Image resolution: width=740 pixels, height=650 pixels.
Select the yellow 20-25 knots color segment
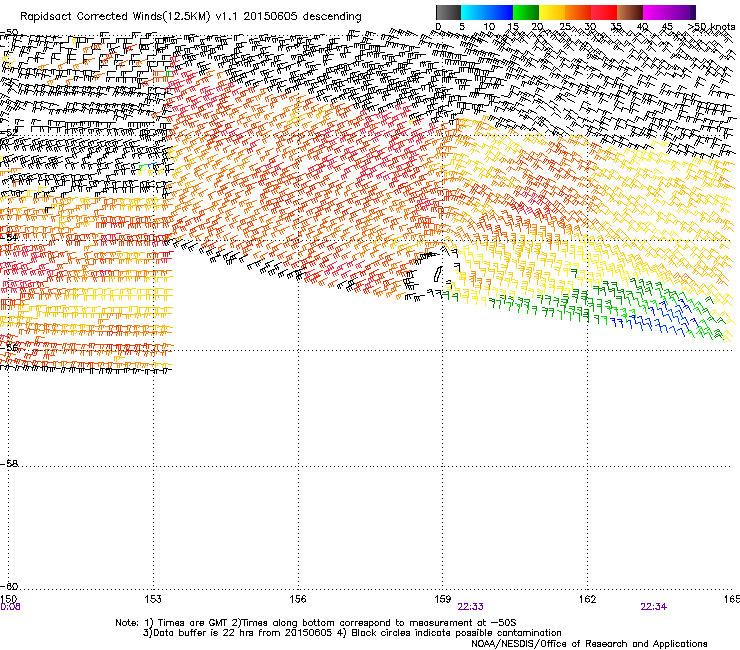552,12
